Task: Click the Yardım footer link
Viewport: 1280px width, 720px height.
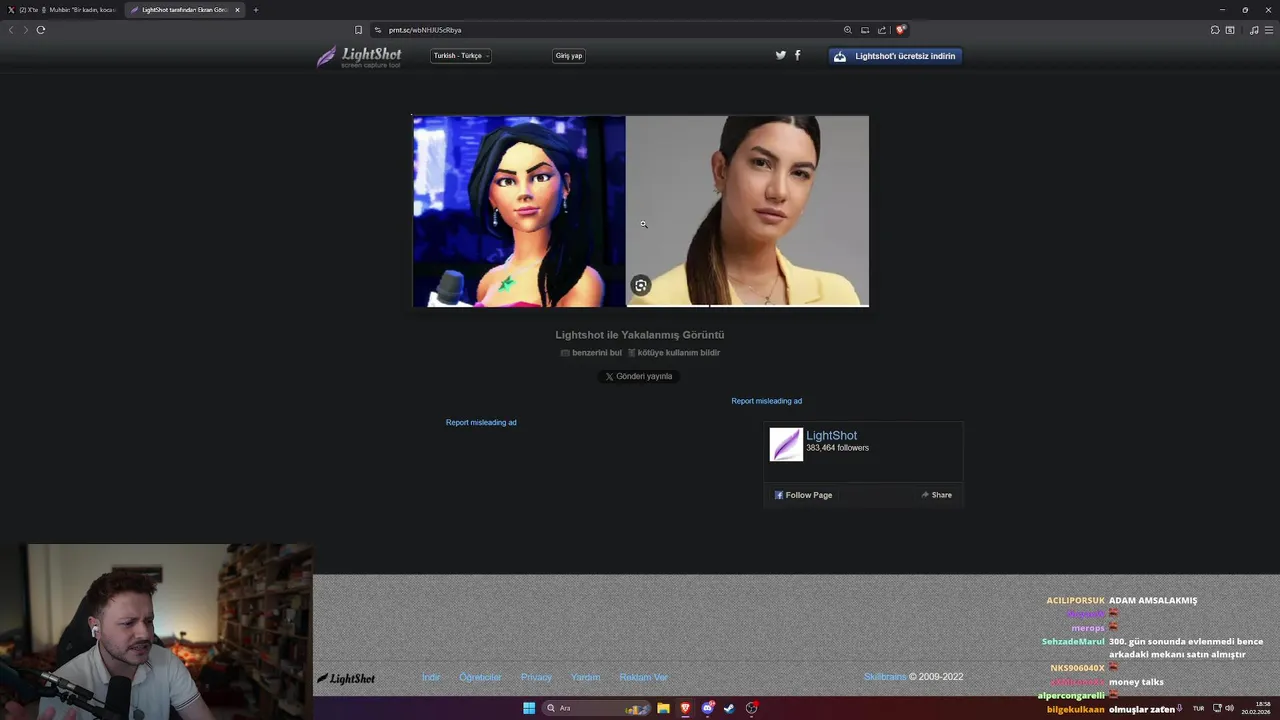Action: point(586,677)
